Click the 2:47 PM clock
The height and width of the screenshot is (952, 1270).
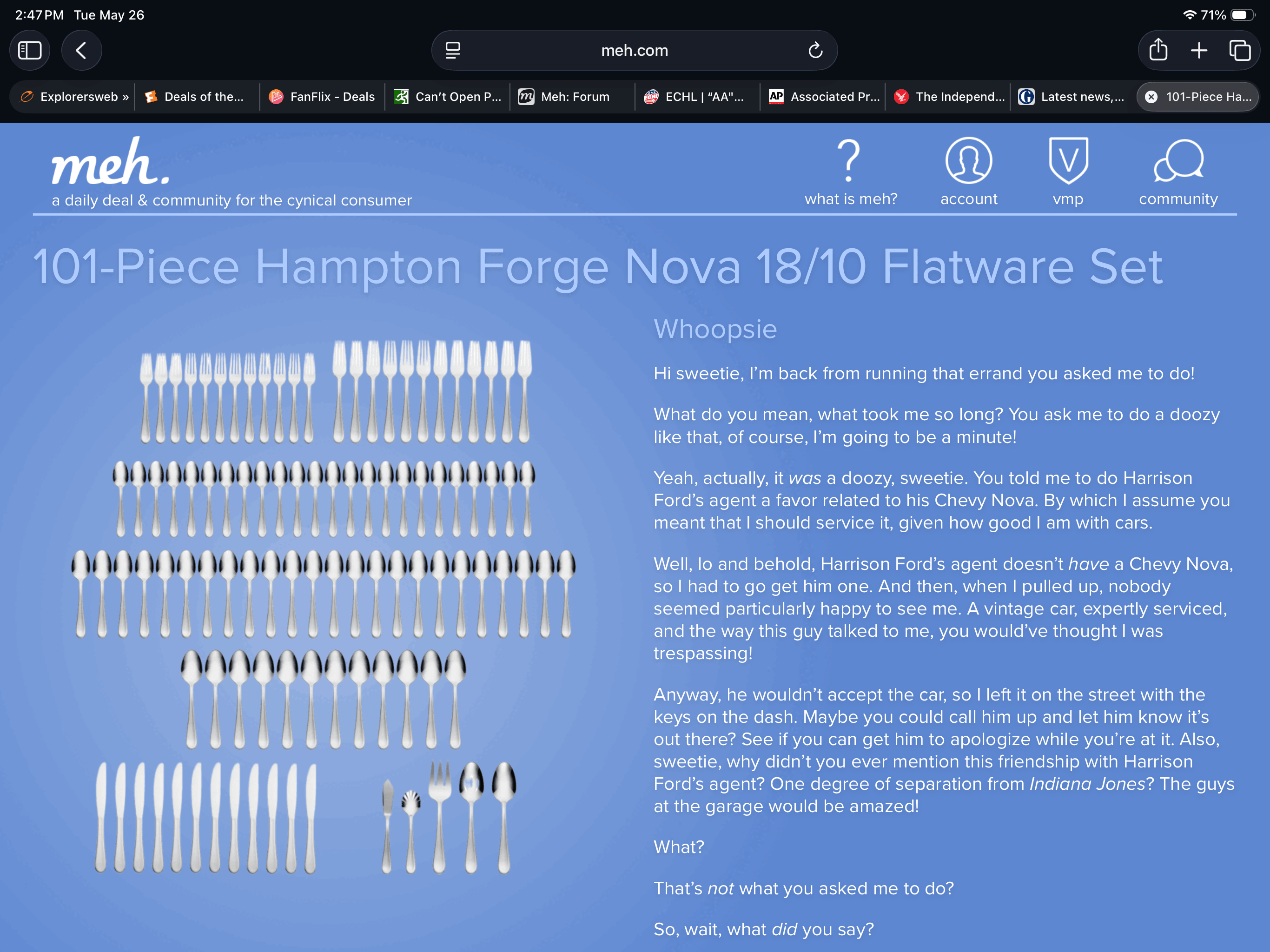[39, 15]
